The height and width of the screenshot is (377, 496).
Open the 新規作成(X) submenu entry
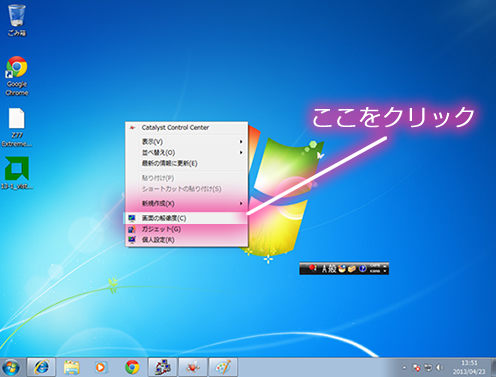click(x=186, y=203)
